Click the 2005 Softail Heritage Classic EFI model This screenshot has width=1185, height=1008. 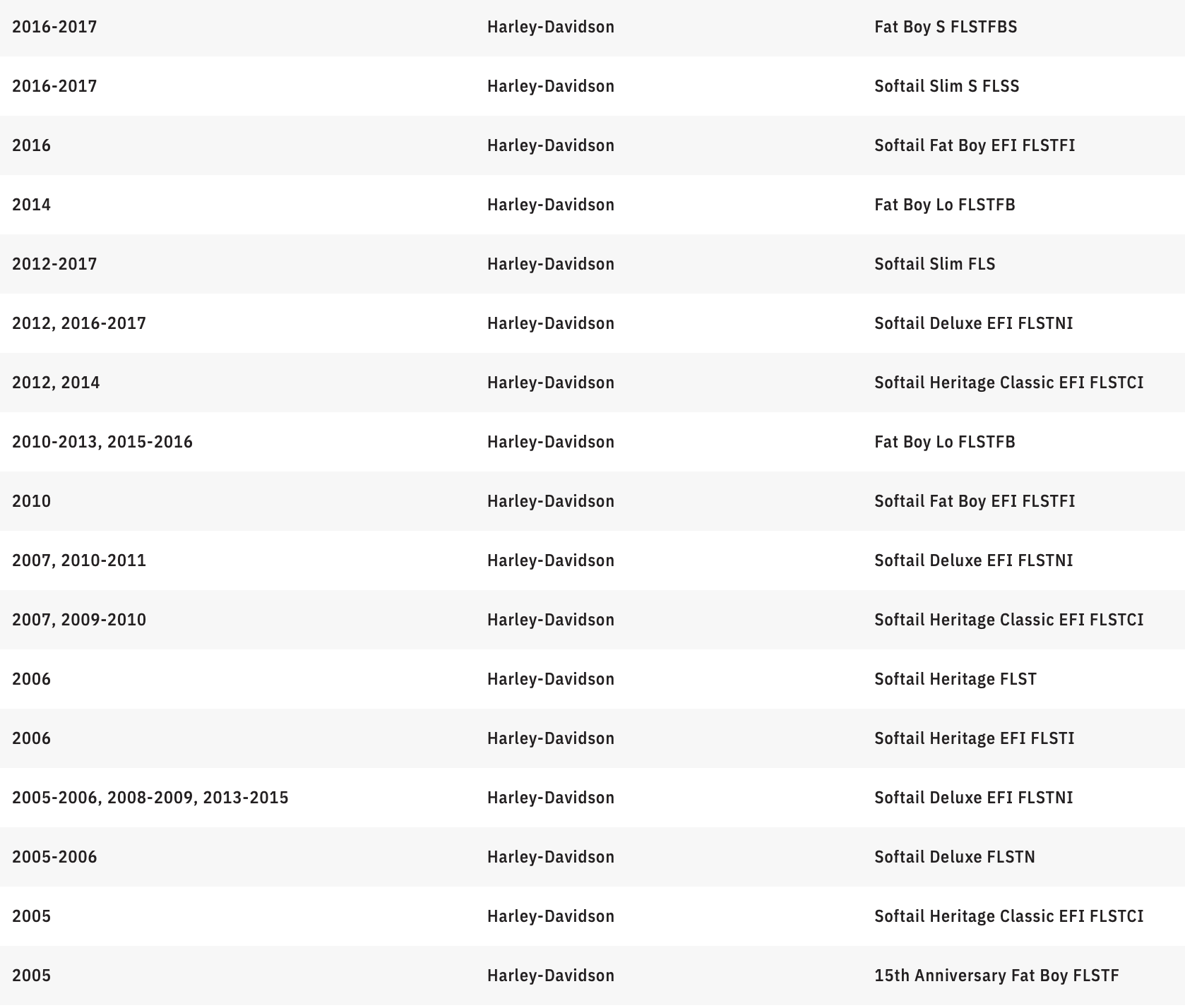coord(1008,916)
